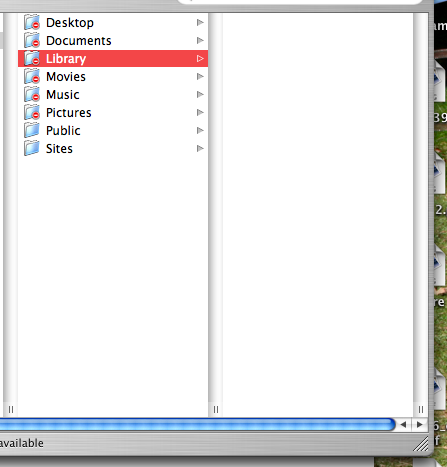Screen dimensions: 447x467
Task: Select the "Music" row text
Action: click(x=63, y=95)
